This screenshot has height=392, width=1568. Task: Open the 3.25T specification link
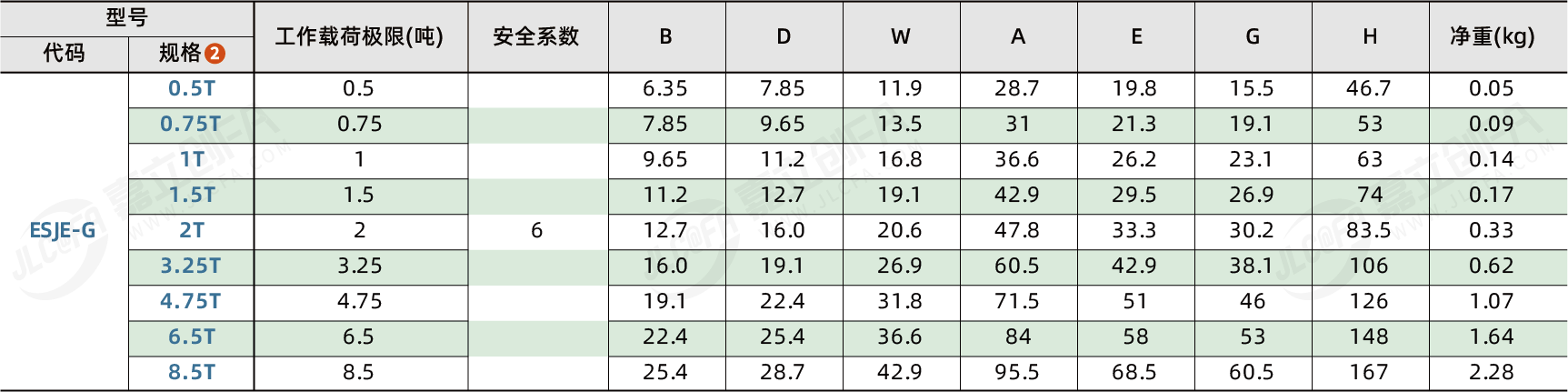[x=191, y=266]
